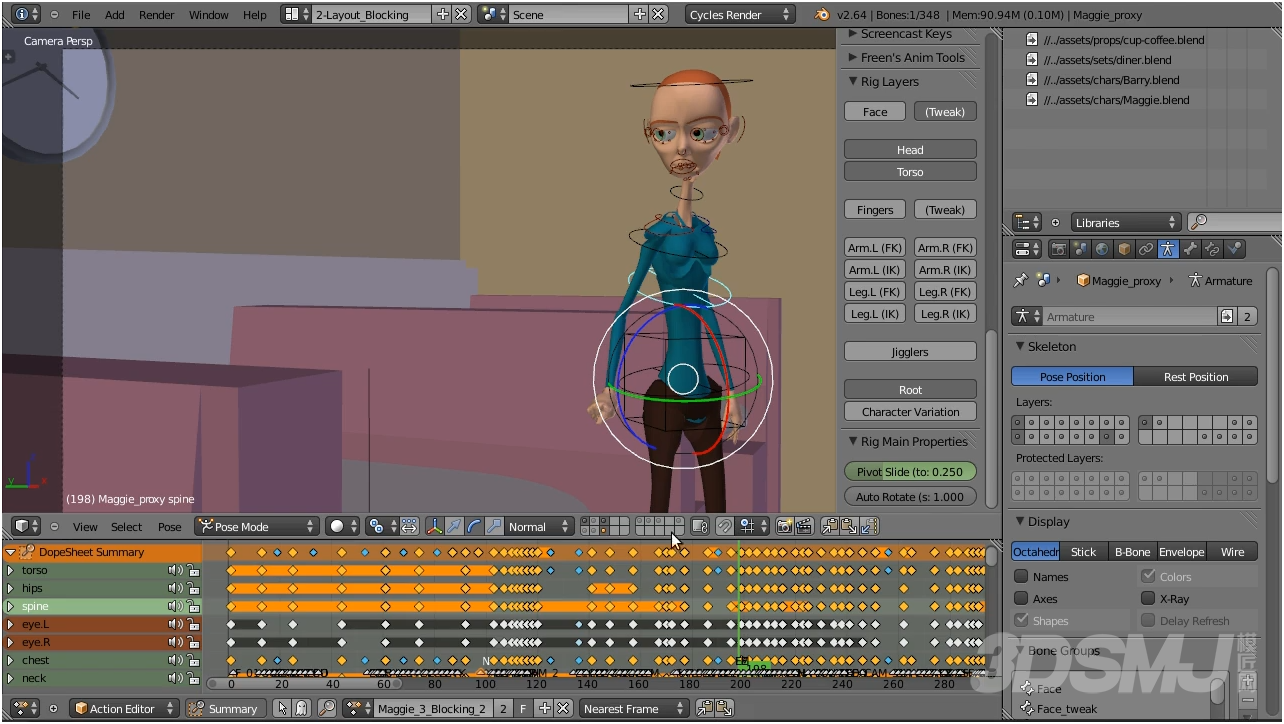1284x724 pixels.
Task: Open the Help menu
Action: click(255, 14)
